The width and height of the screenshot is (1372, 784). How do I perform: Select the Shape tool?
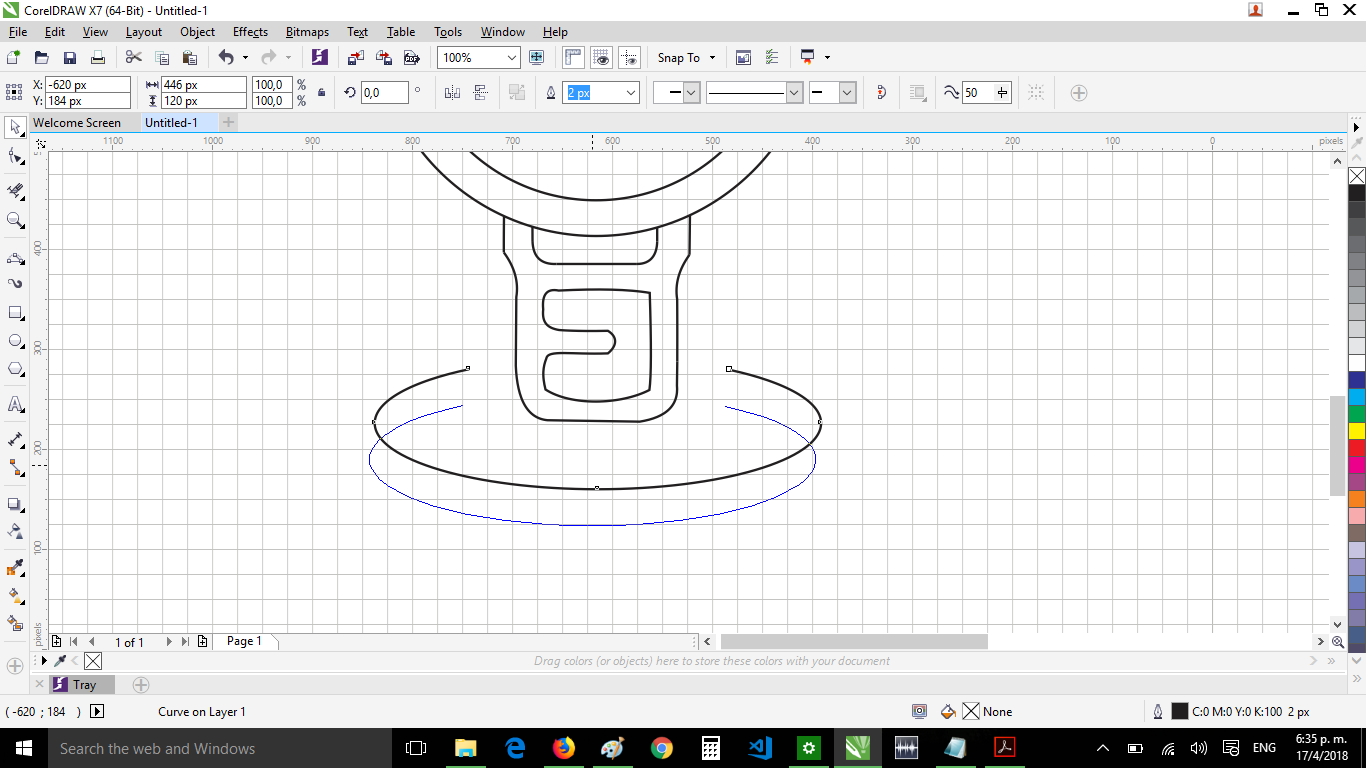[x=15, y=157]
